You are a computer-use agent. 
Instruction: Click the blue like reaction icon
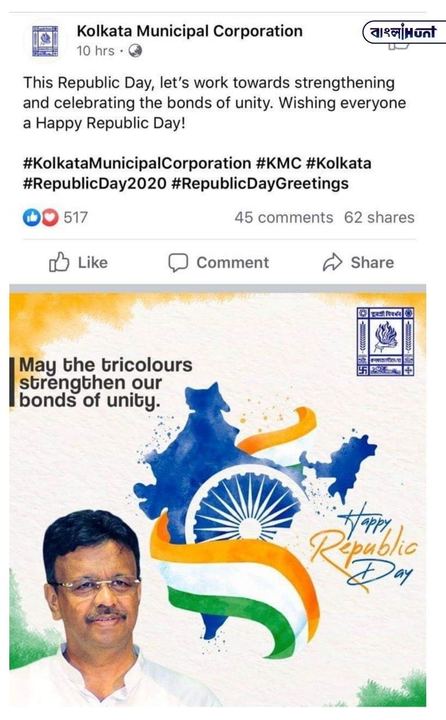[x=31, y=217]
